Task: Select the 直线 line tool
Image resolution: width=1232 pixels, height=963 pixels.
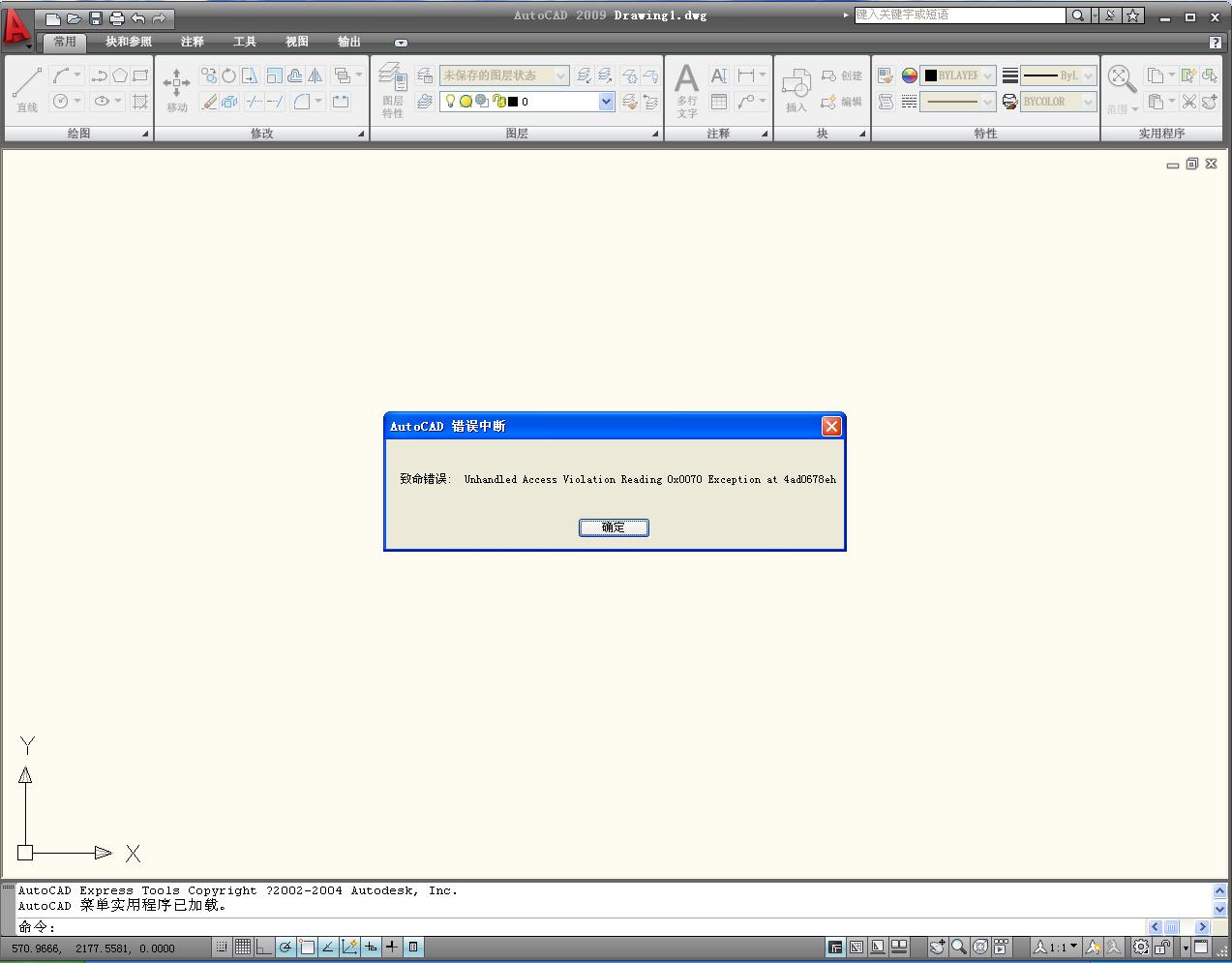Action: point(27,89)
